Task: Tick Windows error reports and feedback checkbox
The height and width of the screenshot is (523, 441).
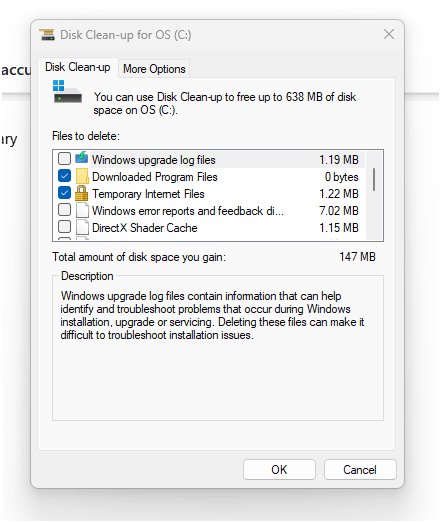Action: click(x=64, y=210)
